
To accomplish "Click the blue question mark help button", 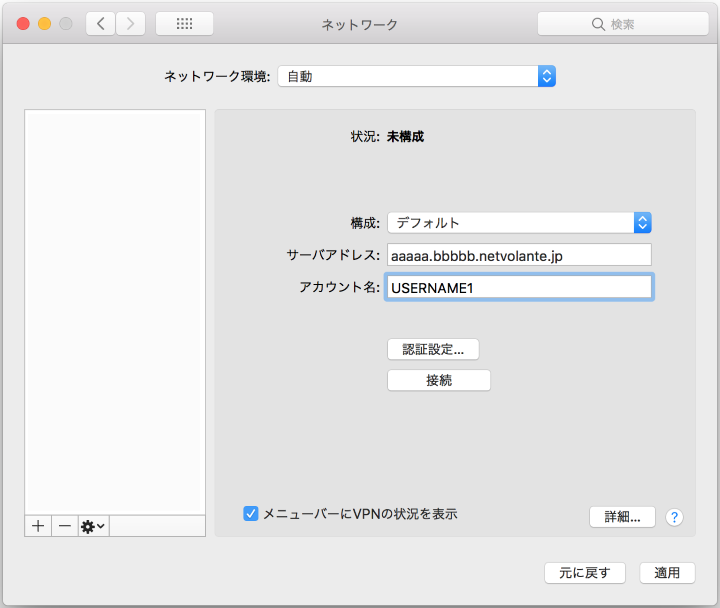I will click(x=675, y=517).
